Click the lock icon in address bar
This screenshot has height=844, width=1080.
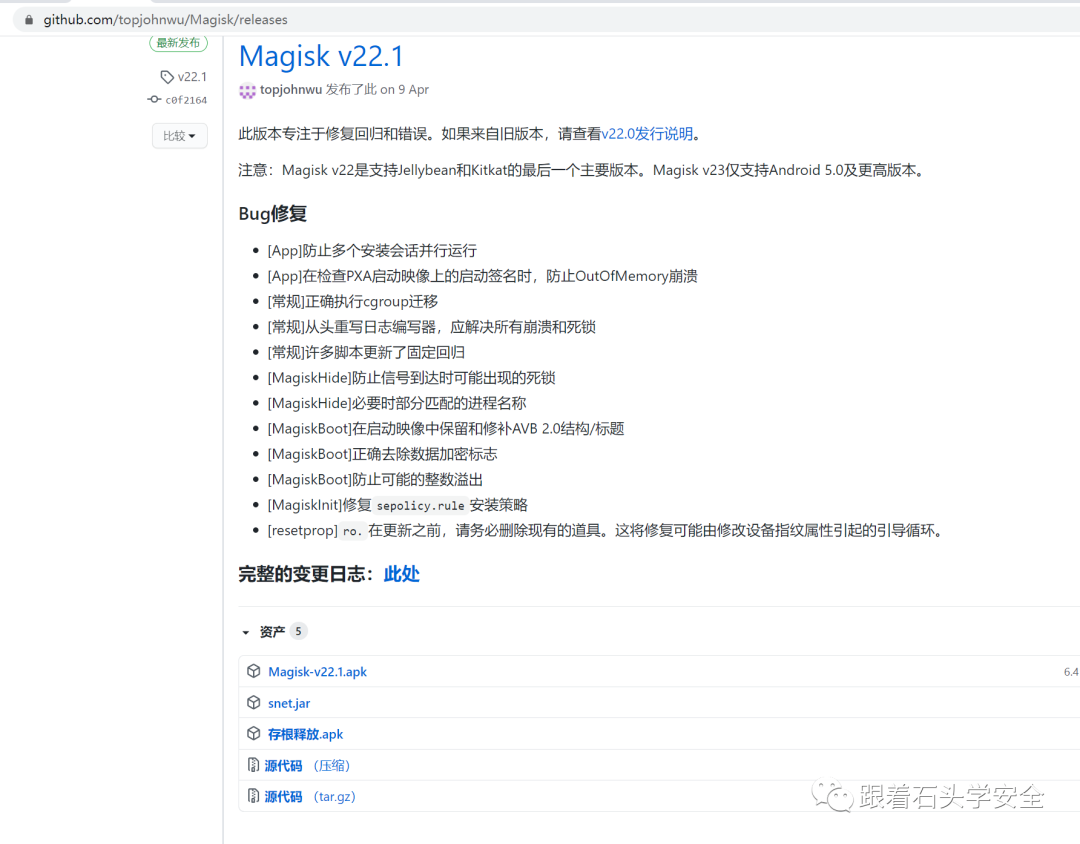coord(29,20)
